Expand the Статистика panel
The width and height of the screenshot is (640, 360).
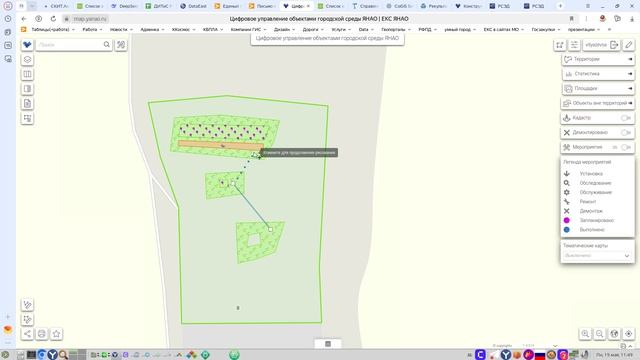(x=598, y=74)
